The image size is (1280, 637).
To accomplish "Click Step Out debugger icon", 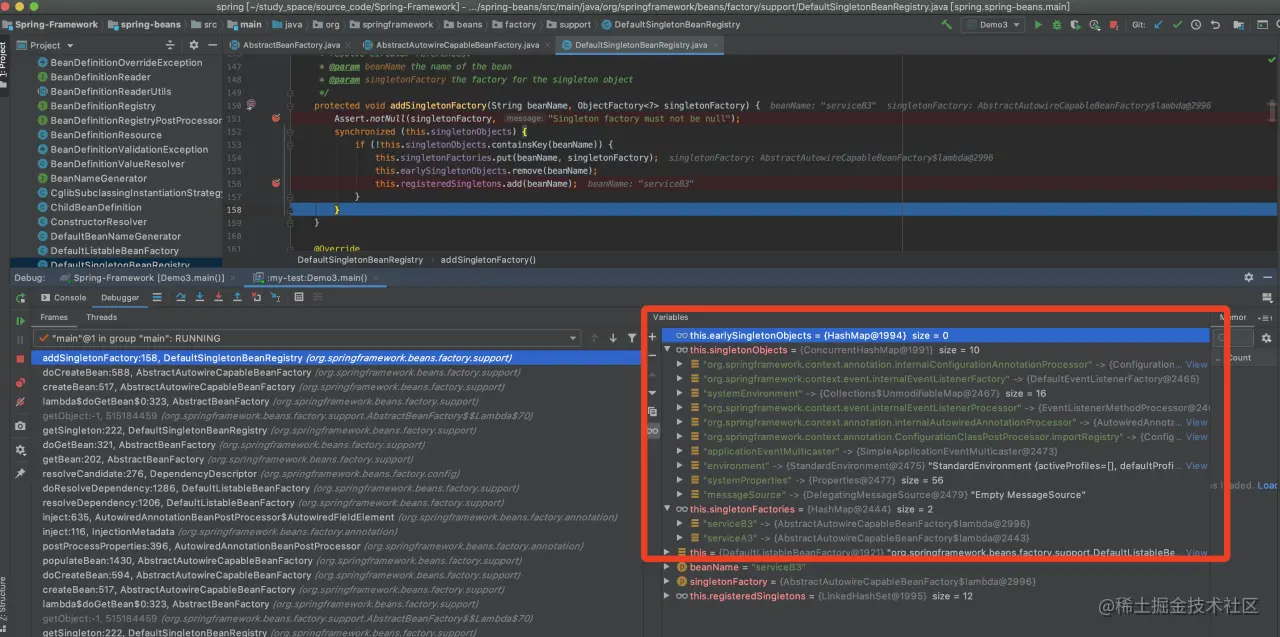I will tap(237, 297).
